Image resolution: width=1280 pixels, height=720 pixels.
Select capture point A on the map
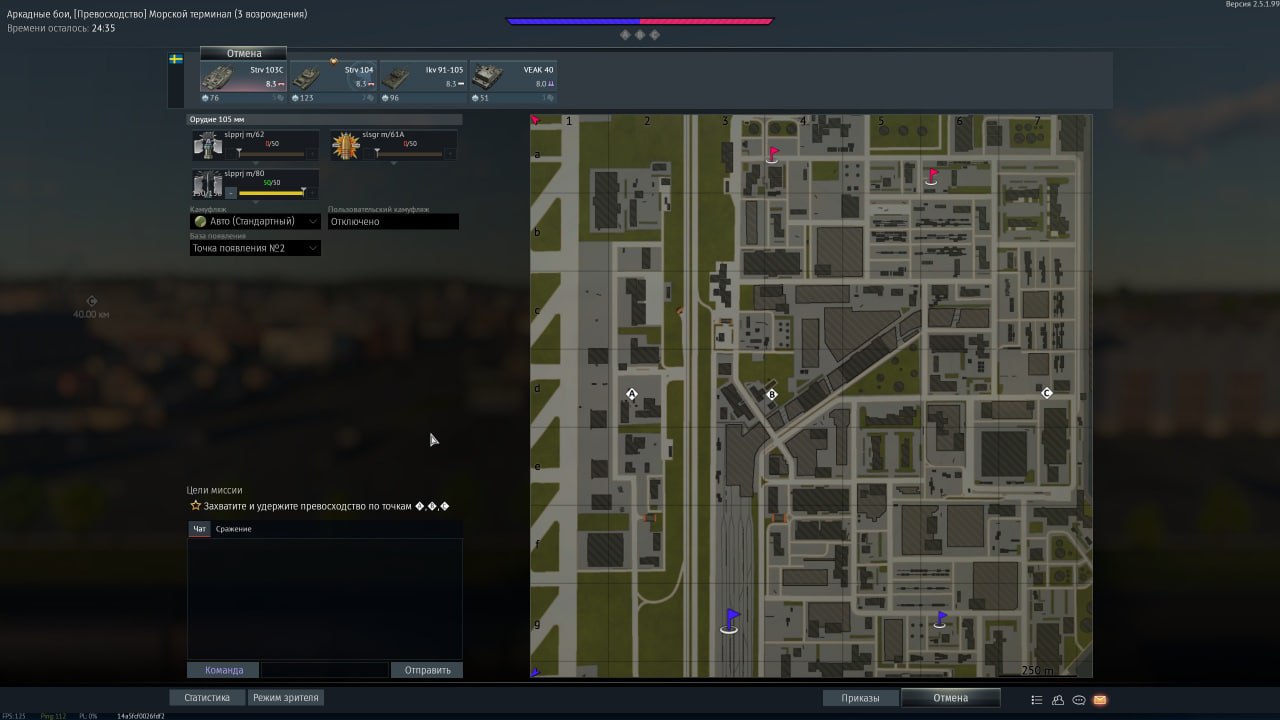[631, 394]
